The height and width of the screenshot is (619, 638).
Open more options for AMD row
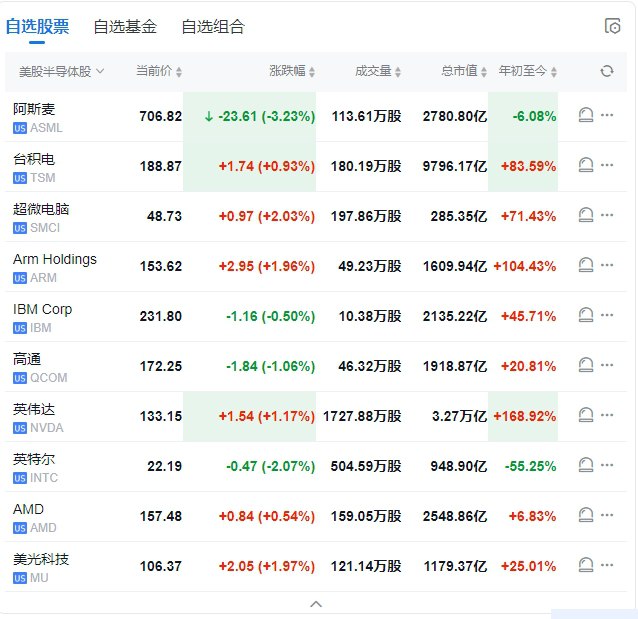pos(607,515)
